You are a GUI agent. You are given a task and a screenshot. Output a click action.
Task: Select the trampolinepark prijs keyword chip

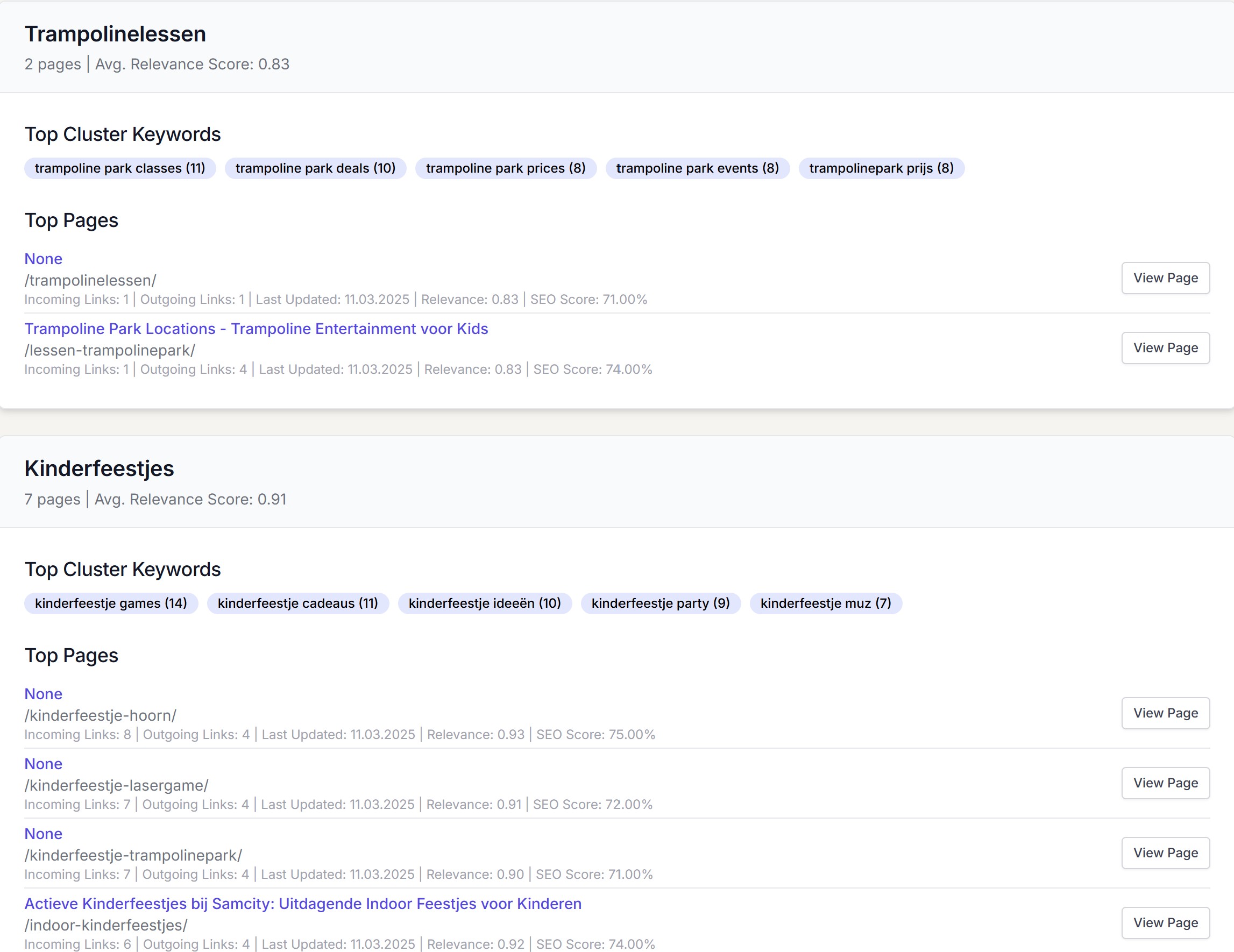tap(881, 168)
